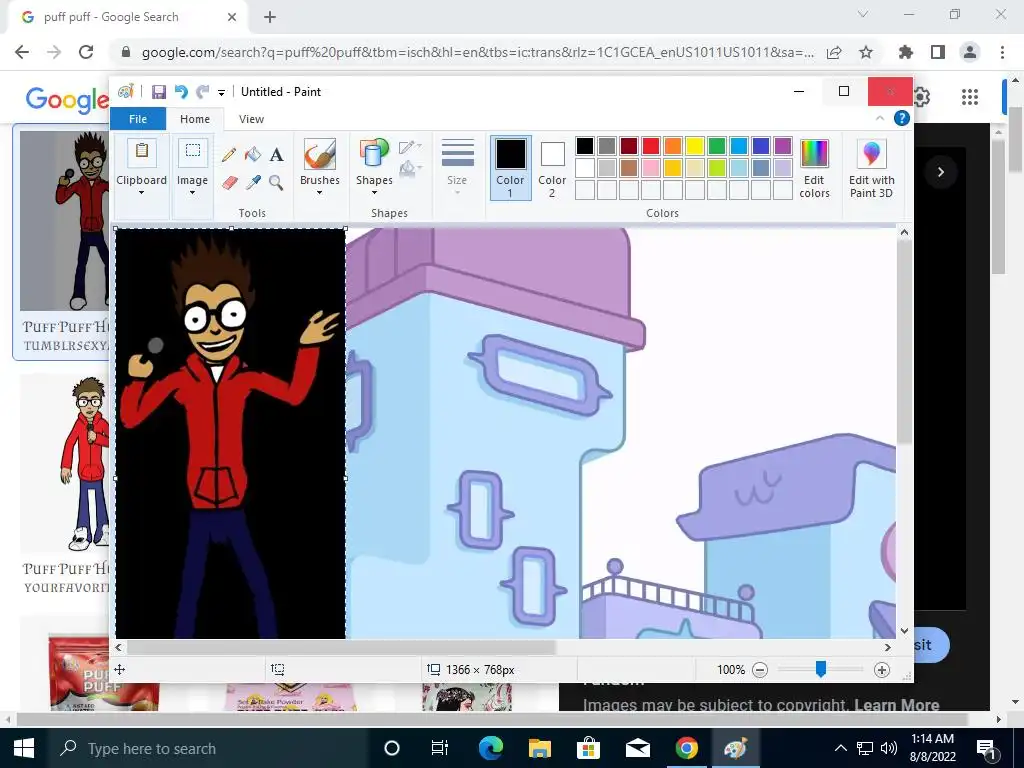
Task: Click the Learn More link
Action: point(897,705)
